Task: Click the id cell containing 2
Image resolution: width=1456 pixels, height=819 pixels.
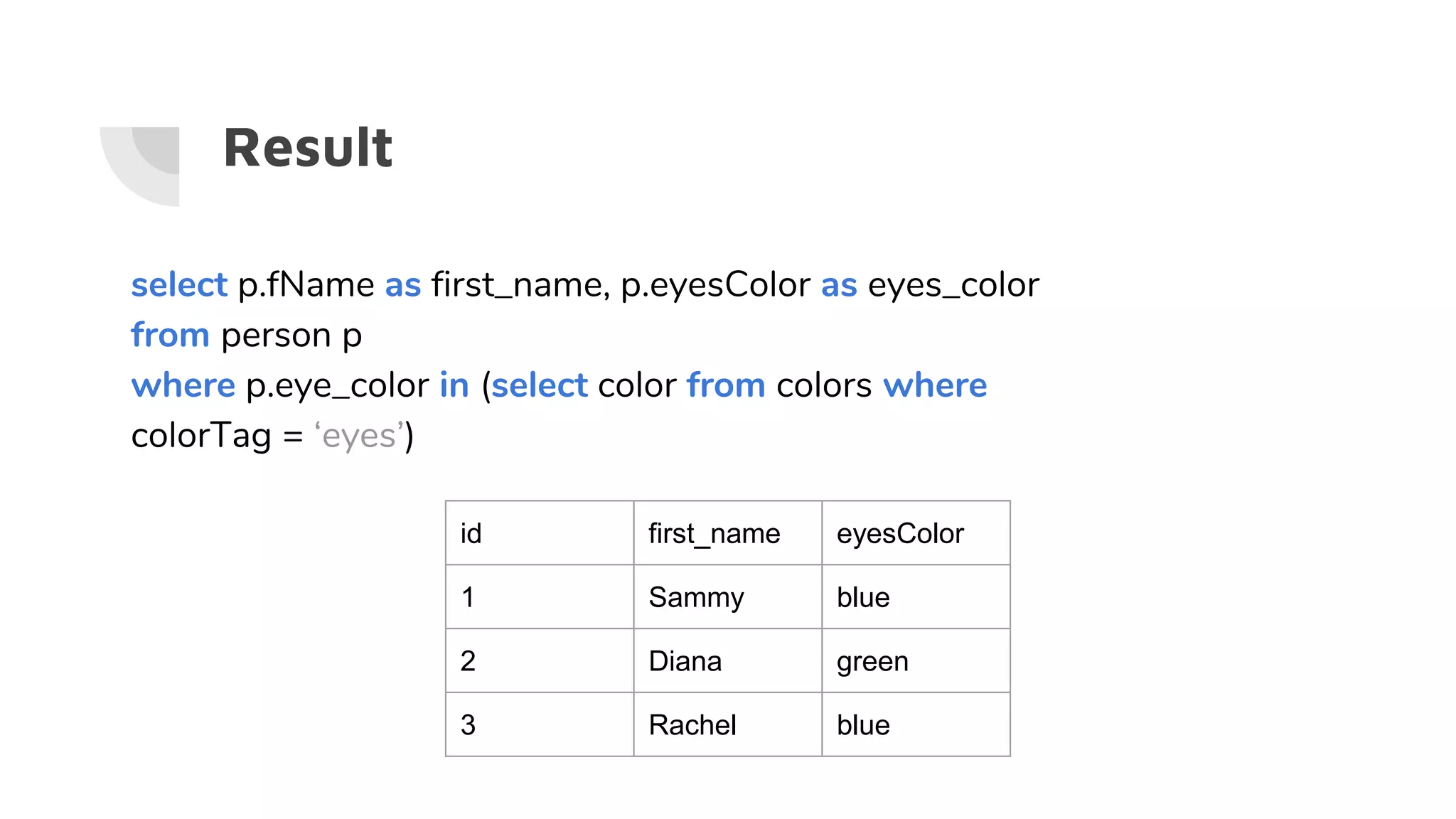Action: (540, 661)
